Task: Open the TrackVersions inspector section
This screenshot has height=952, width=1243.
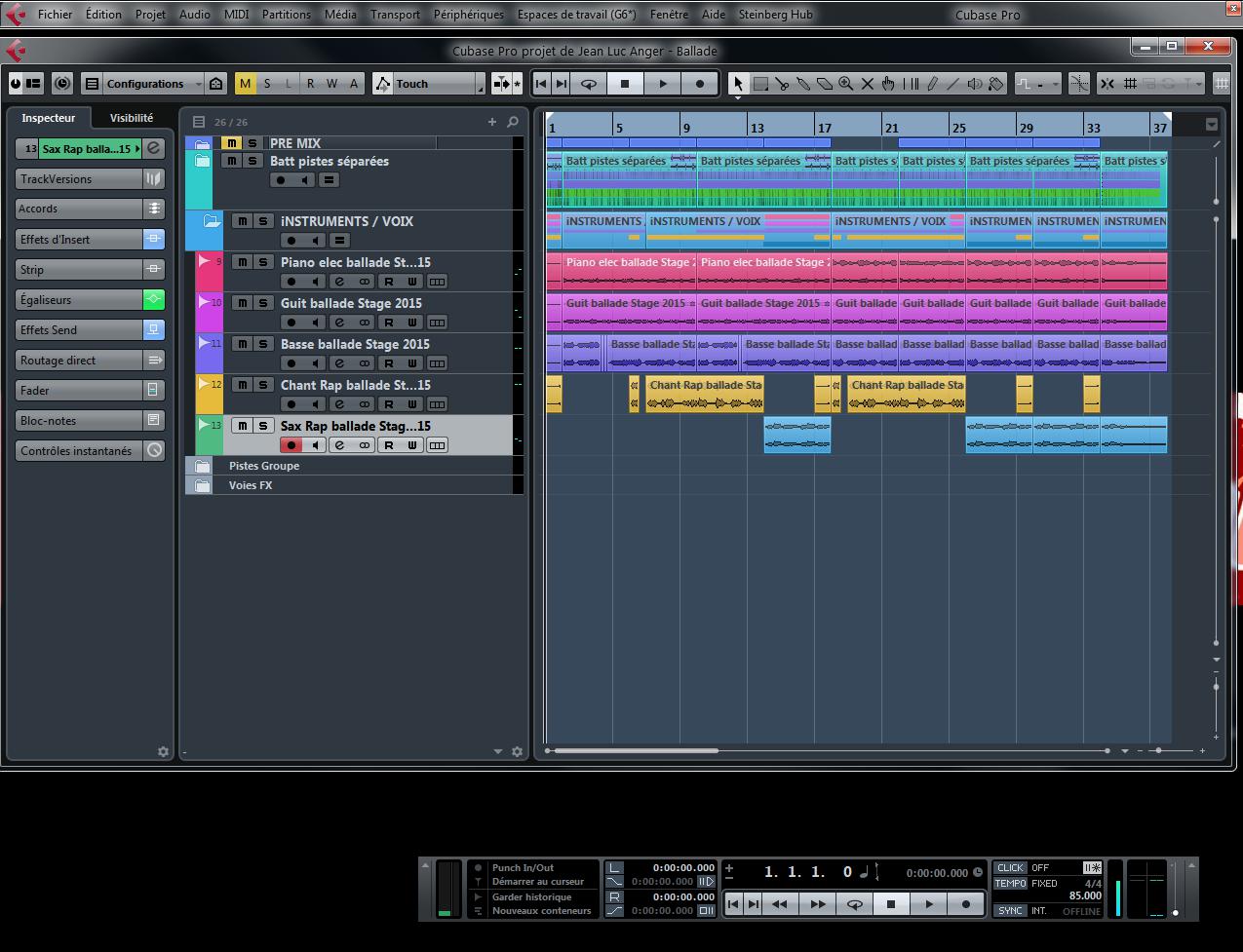Action: pyautogui.click(x=90, y=179)
